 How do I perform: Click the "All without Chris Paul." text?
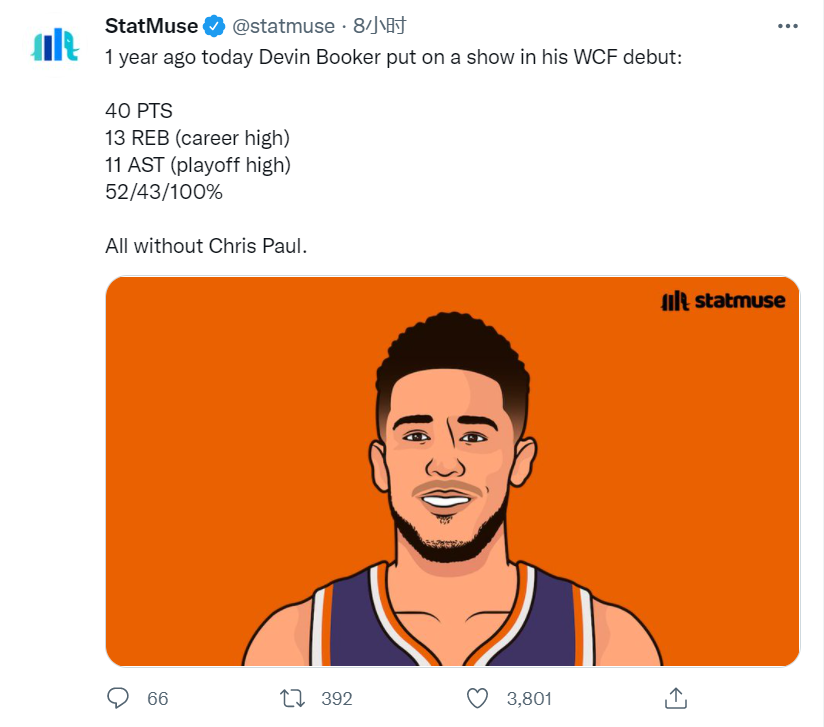pyautogui.click(x=206, y=246)
